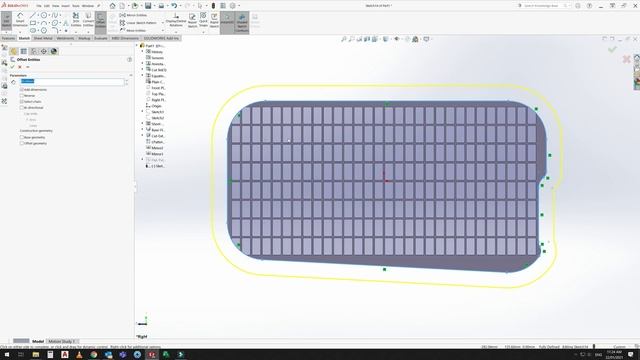Open the Linear Sketch Pattern dropdown arrow
640x360 pixels.
[162, 23]
